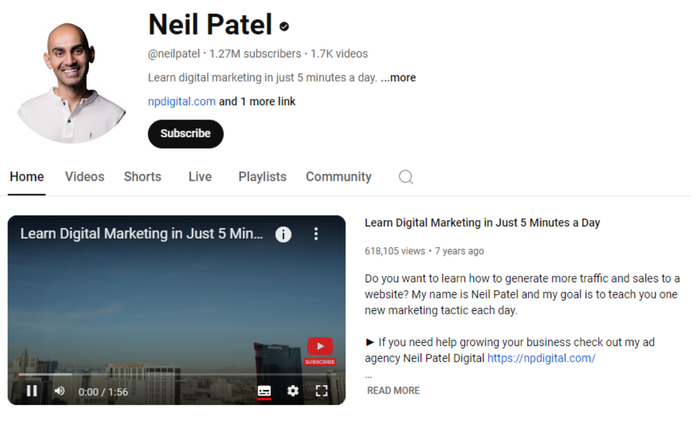The image size is (700, 423).
Task: Search the channel with the magnifier icon
Action: coord(406,177)
